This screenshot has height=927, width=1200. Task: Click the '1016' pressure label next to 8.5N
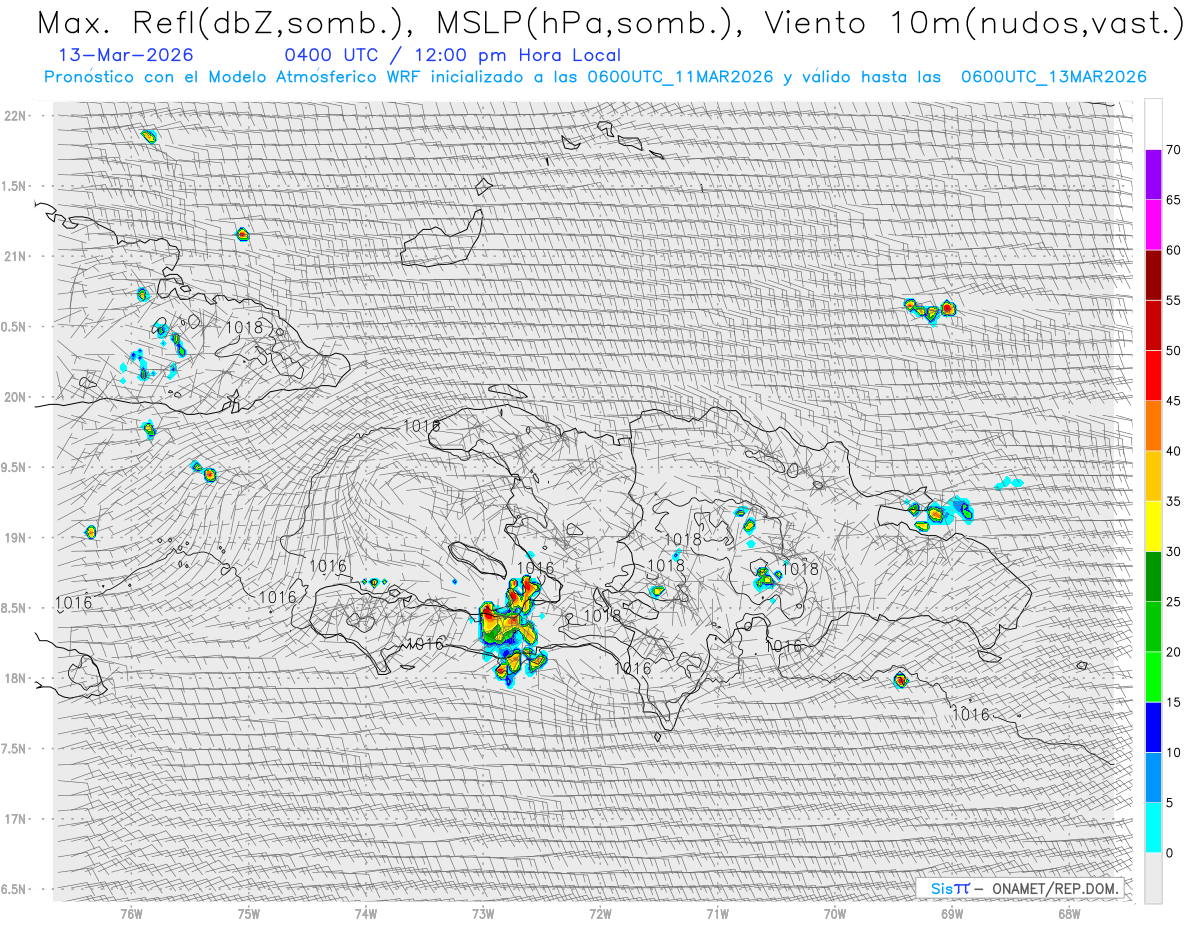74,603
